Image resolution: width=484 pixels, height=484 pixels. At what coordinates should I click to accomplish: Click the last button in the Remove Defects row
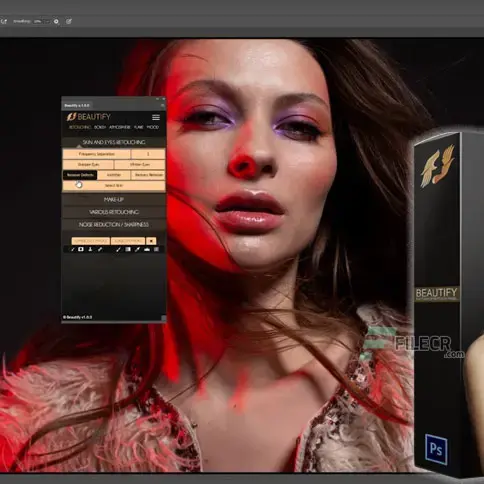(148, 175)
